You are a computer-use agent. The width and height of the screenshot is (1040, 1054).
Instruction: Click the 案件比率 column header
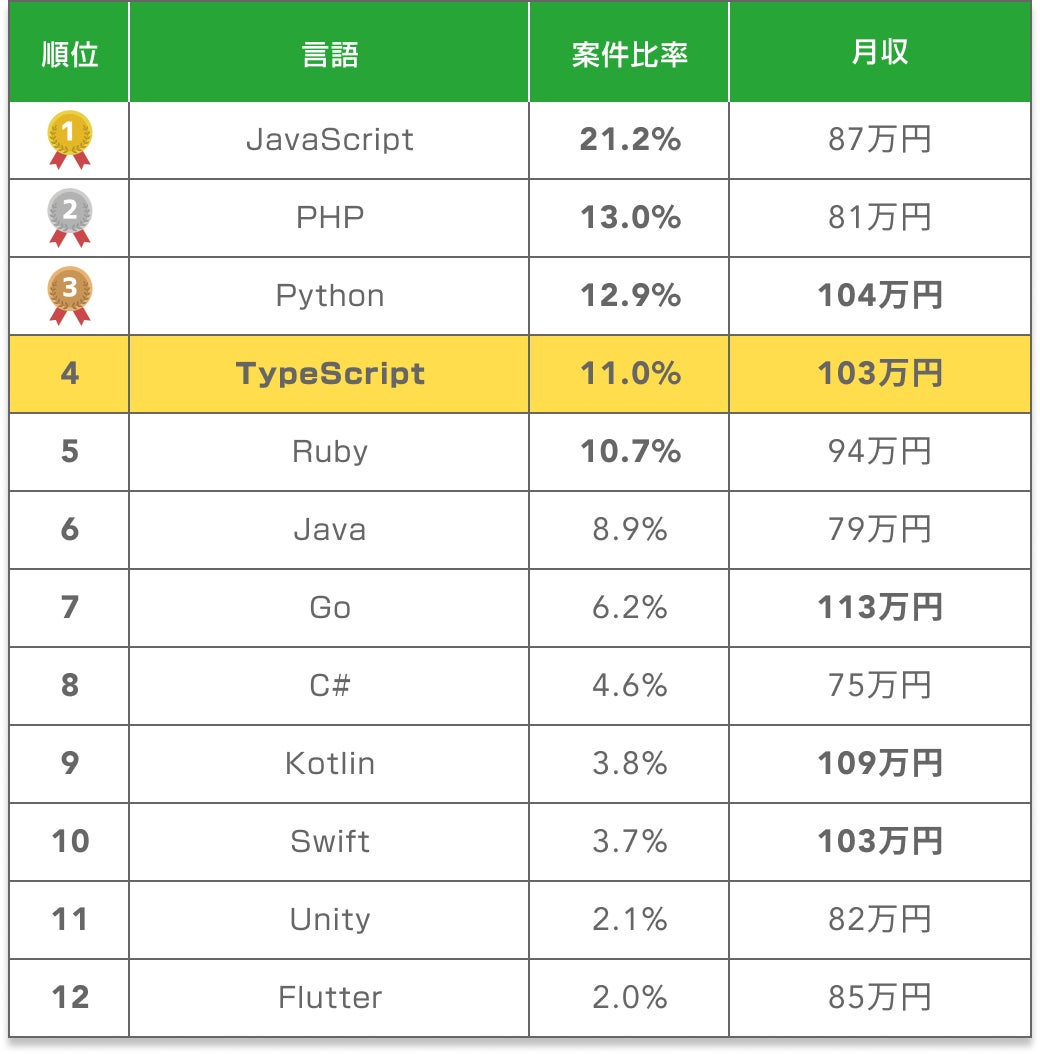coord(629,54)
